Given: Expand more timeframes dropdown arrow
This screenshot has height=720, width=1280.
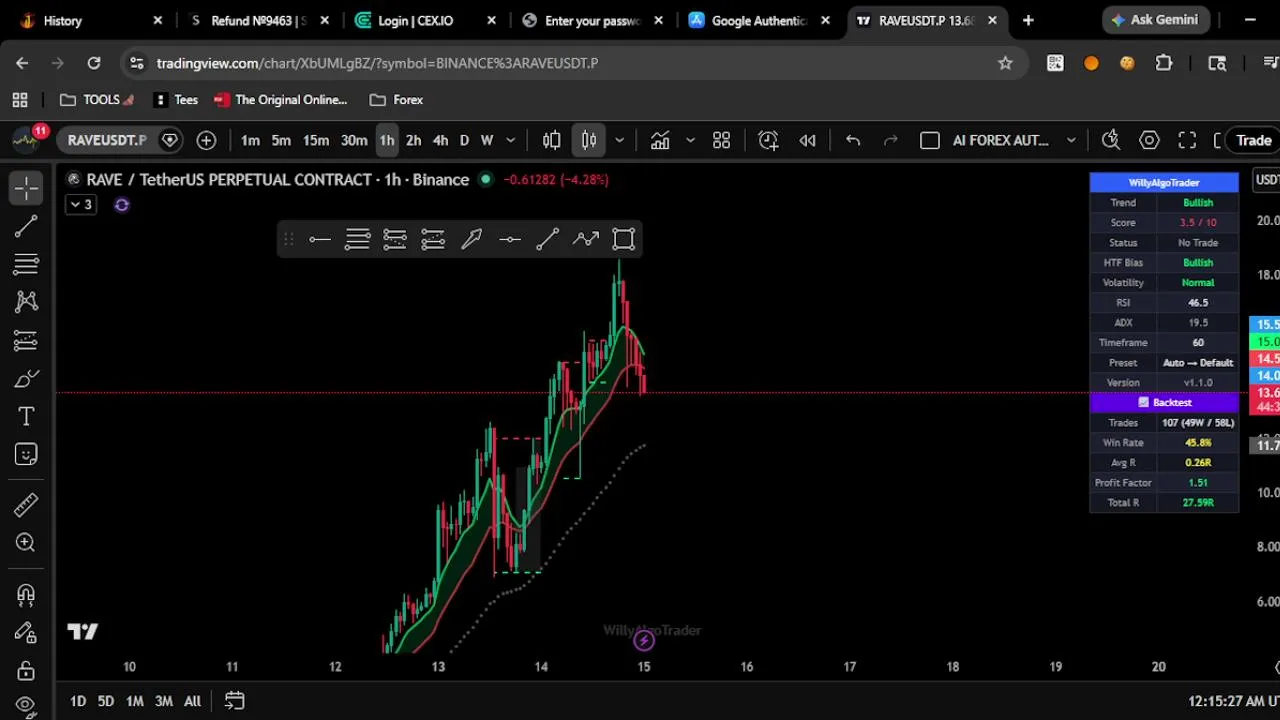Looking at the screenshot, I should (x=511, y=141).
